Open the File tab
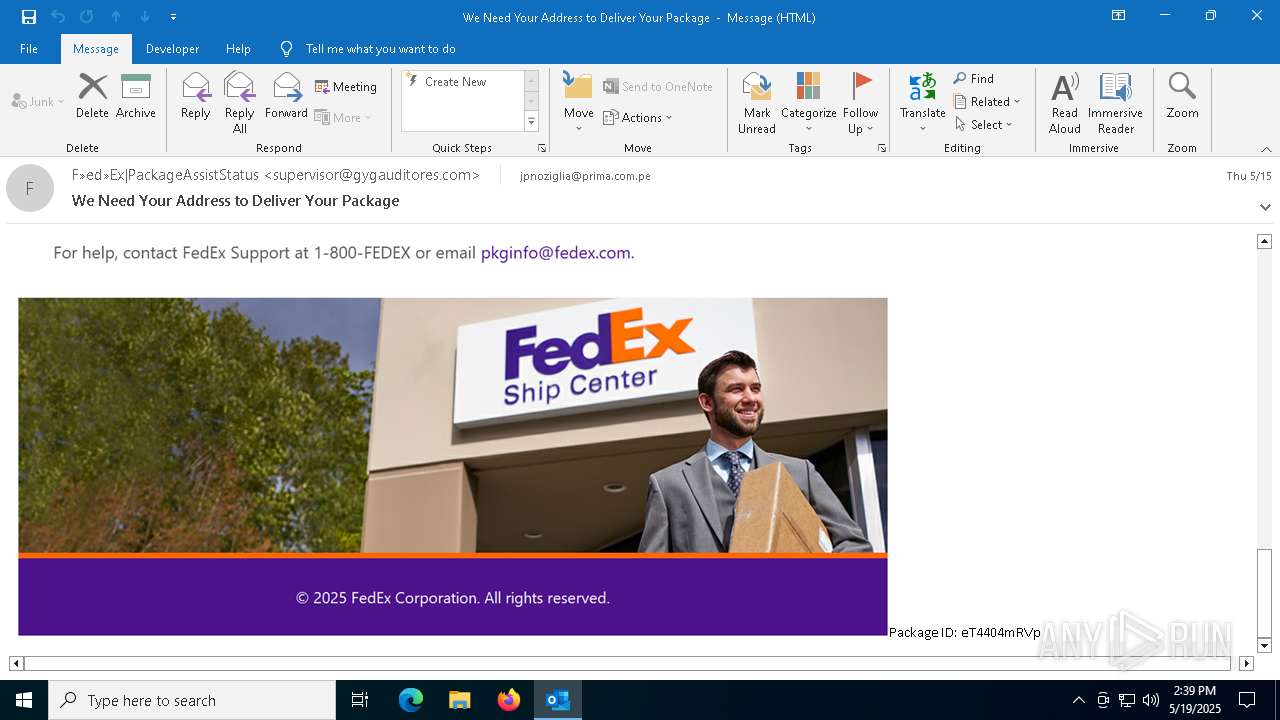The width and height of the screenshot is (1280, 720). (x=29, y=48)
